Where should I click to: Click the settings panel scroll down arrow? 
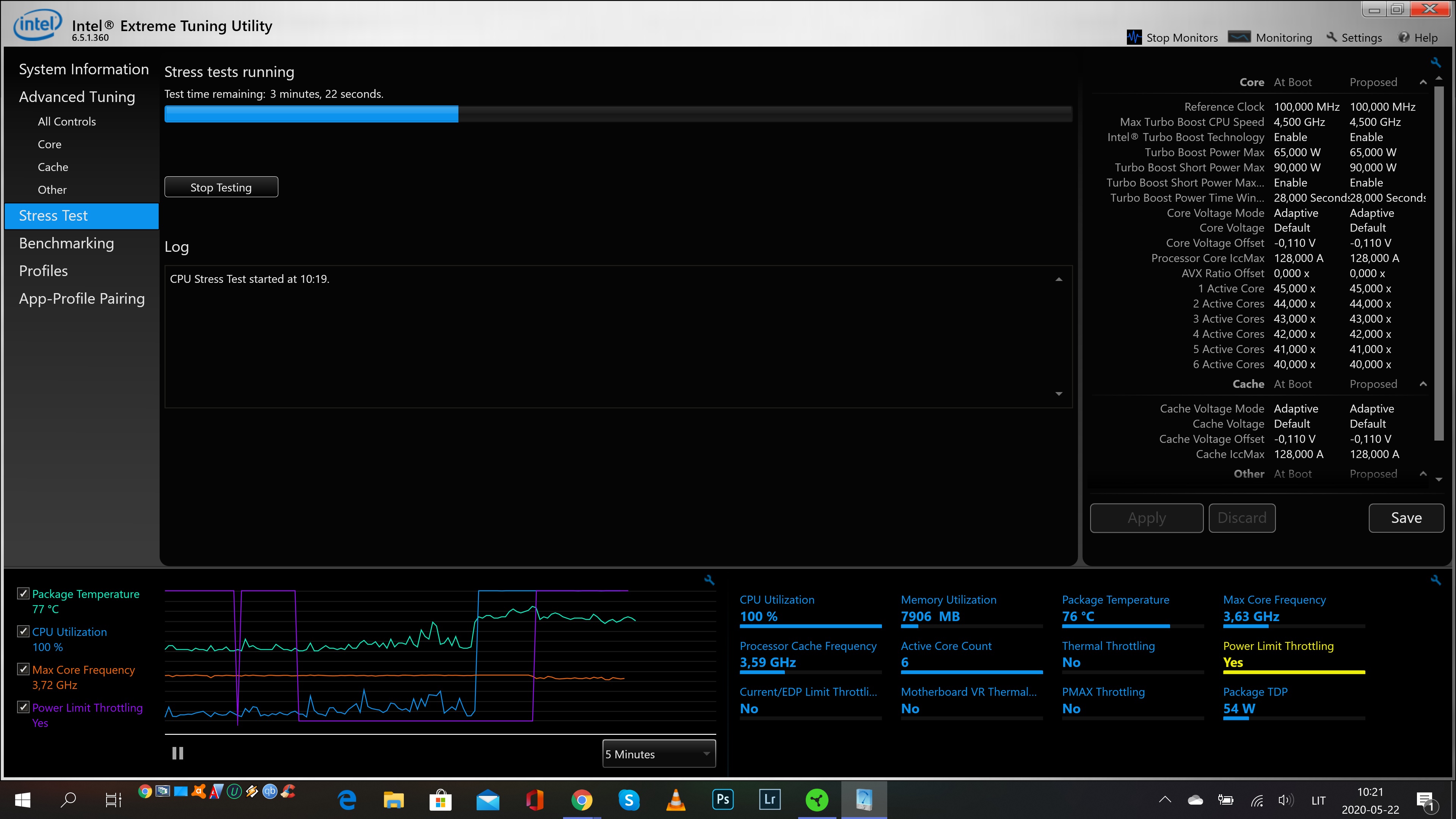tap(1439, 479)
